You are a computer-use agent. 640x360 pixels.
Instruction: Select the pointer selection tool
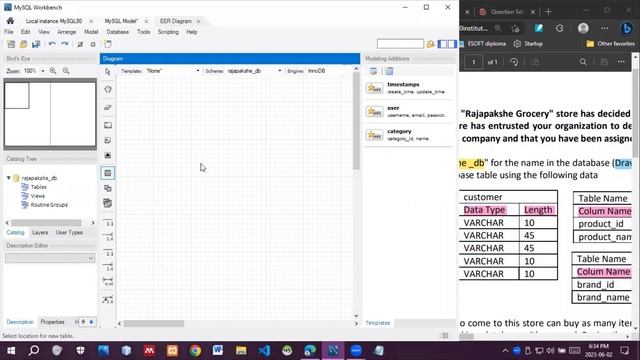[x=108, y=72]
